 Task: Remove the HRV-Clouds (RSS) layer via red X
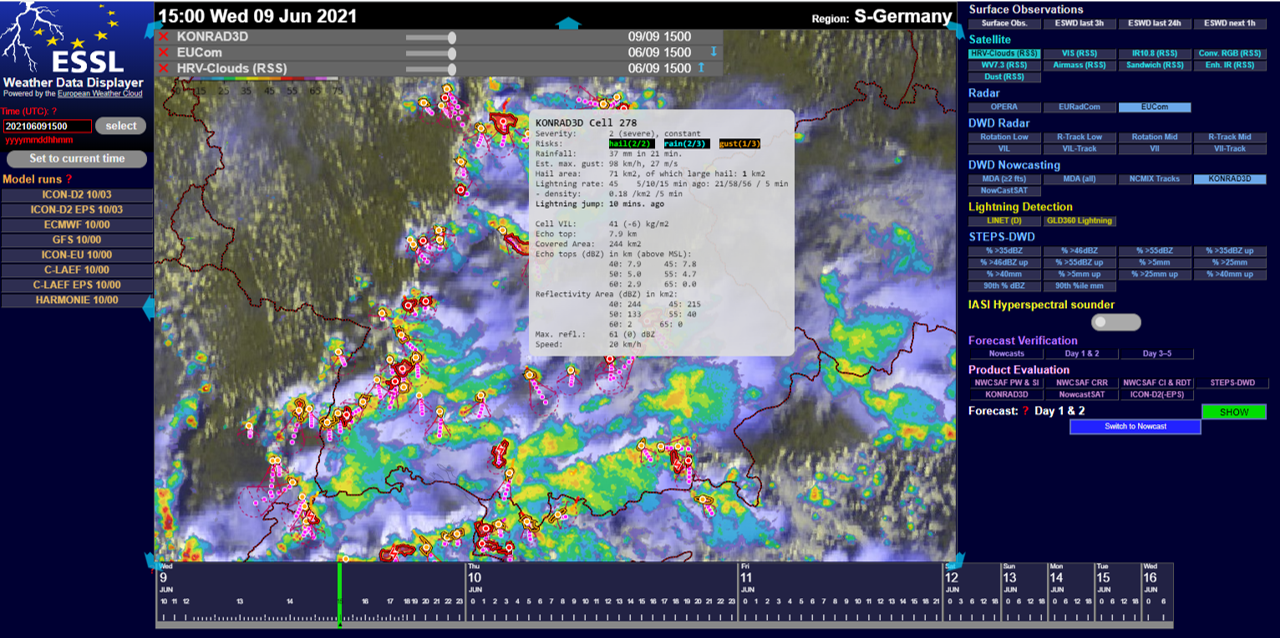click(x=163, y=68)
